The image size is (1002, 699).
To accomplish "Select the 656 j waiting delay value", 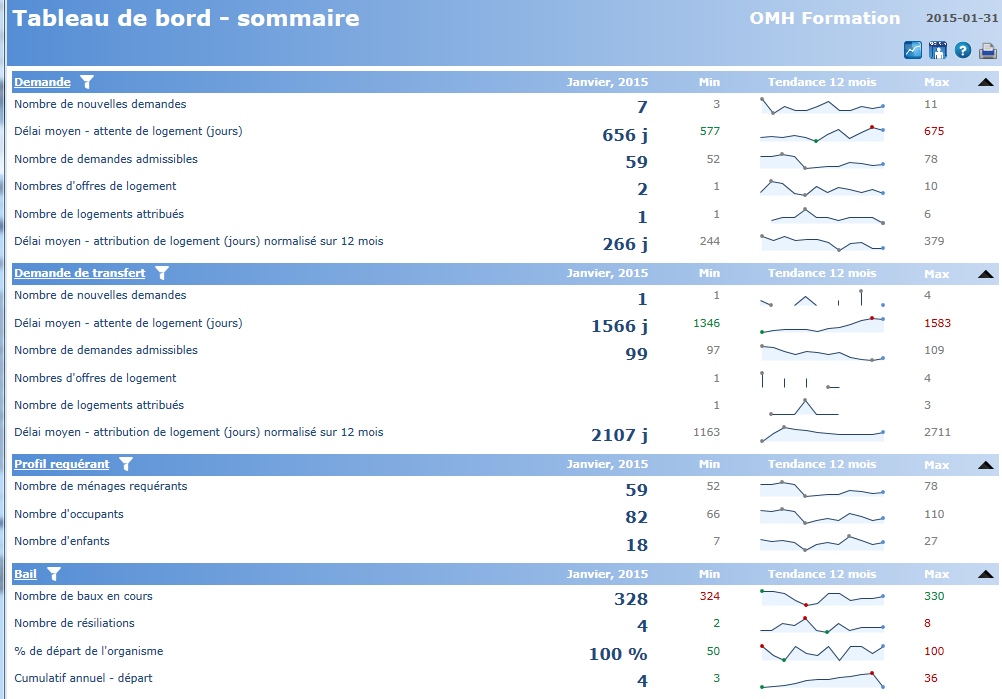I will pos(624,135).
